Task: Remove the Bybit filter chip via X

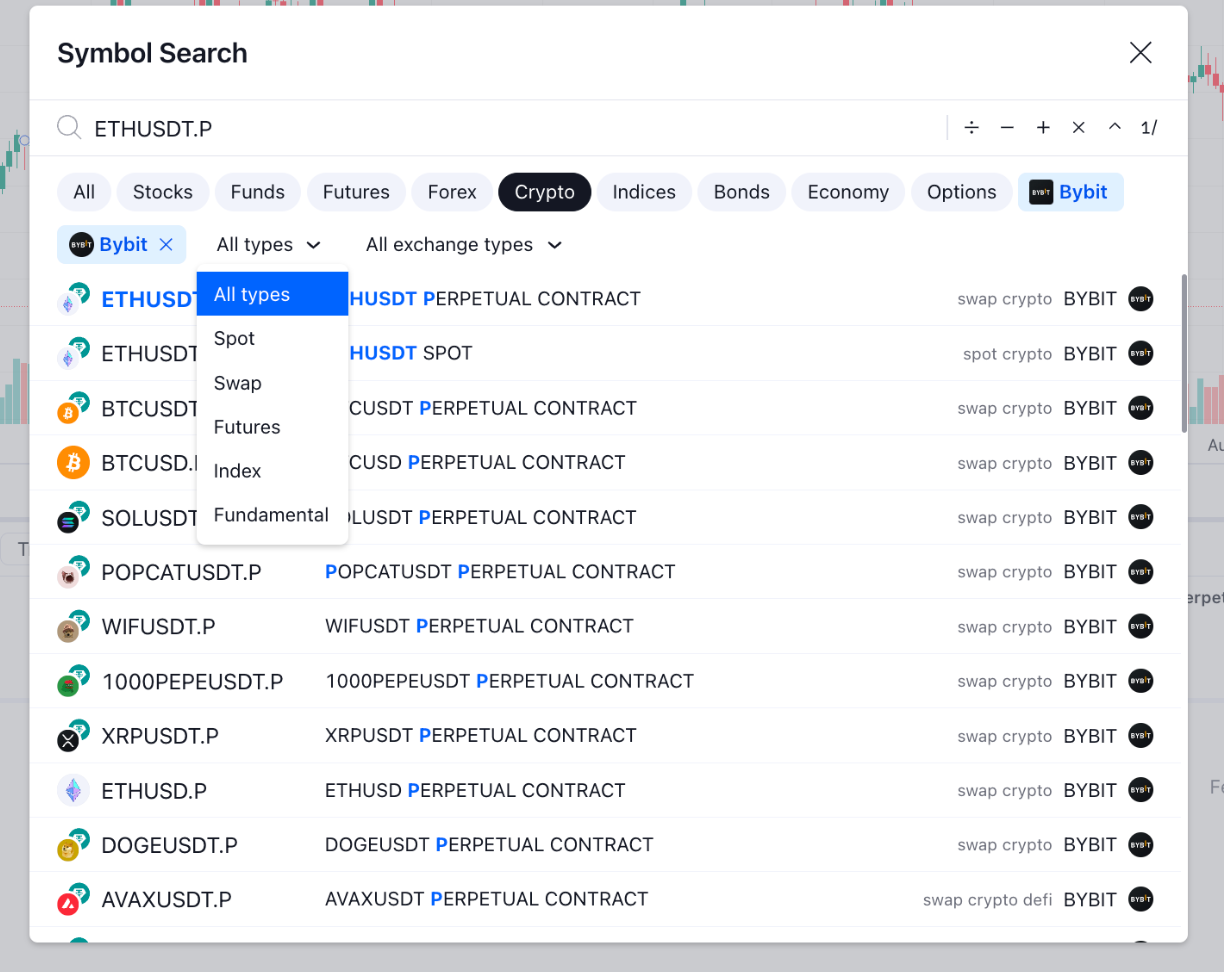Action: pos(167,245)
